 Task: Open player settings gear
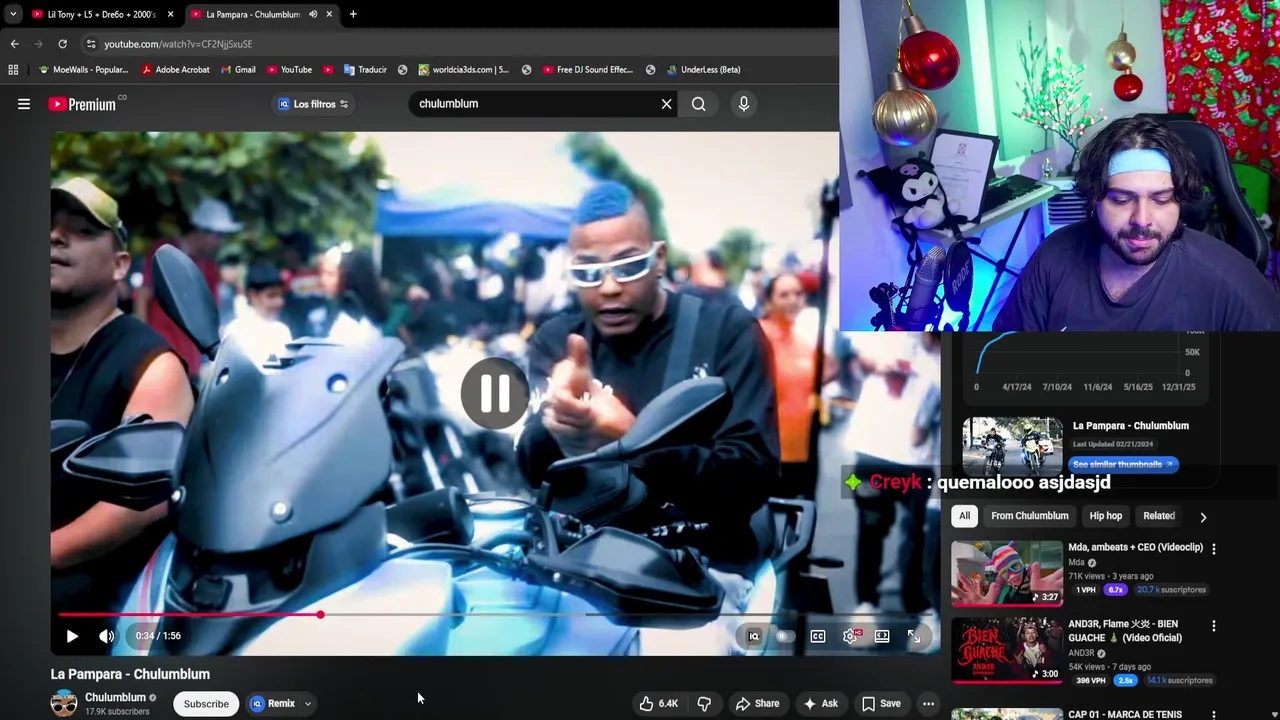pos(850,636)
